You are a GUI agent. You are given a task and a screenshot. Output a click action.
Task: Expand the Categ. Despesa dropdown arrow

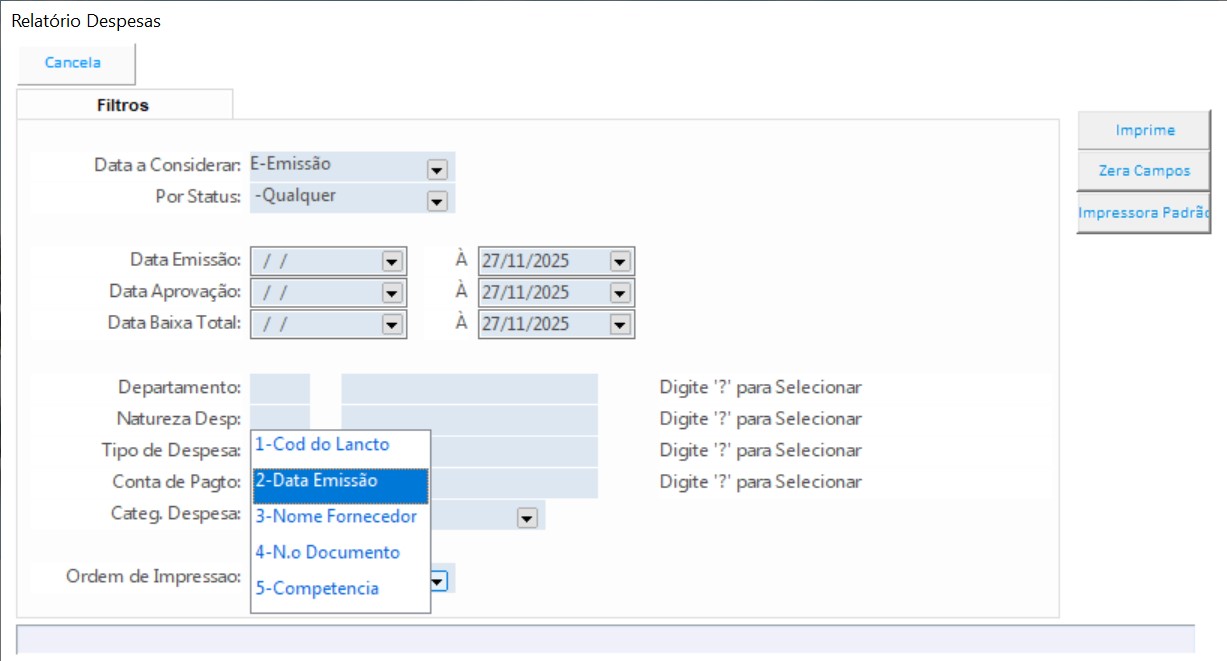527,518
